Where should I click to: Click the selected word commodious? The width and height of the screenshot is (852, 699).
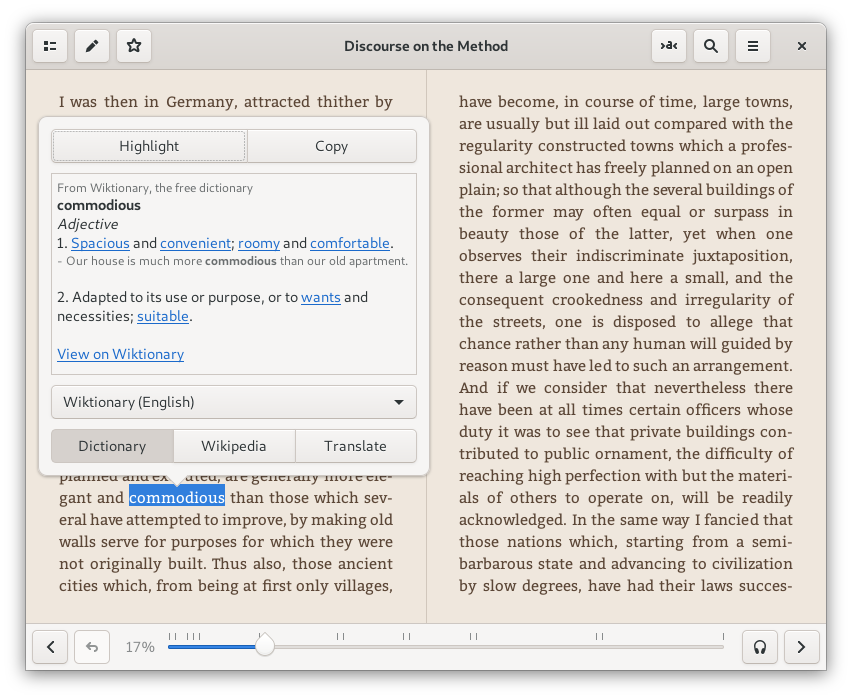coord(177,498)
